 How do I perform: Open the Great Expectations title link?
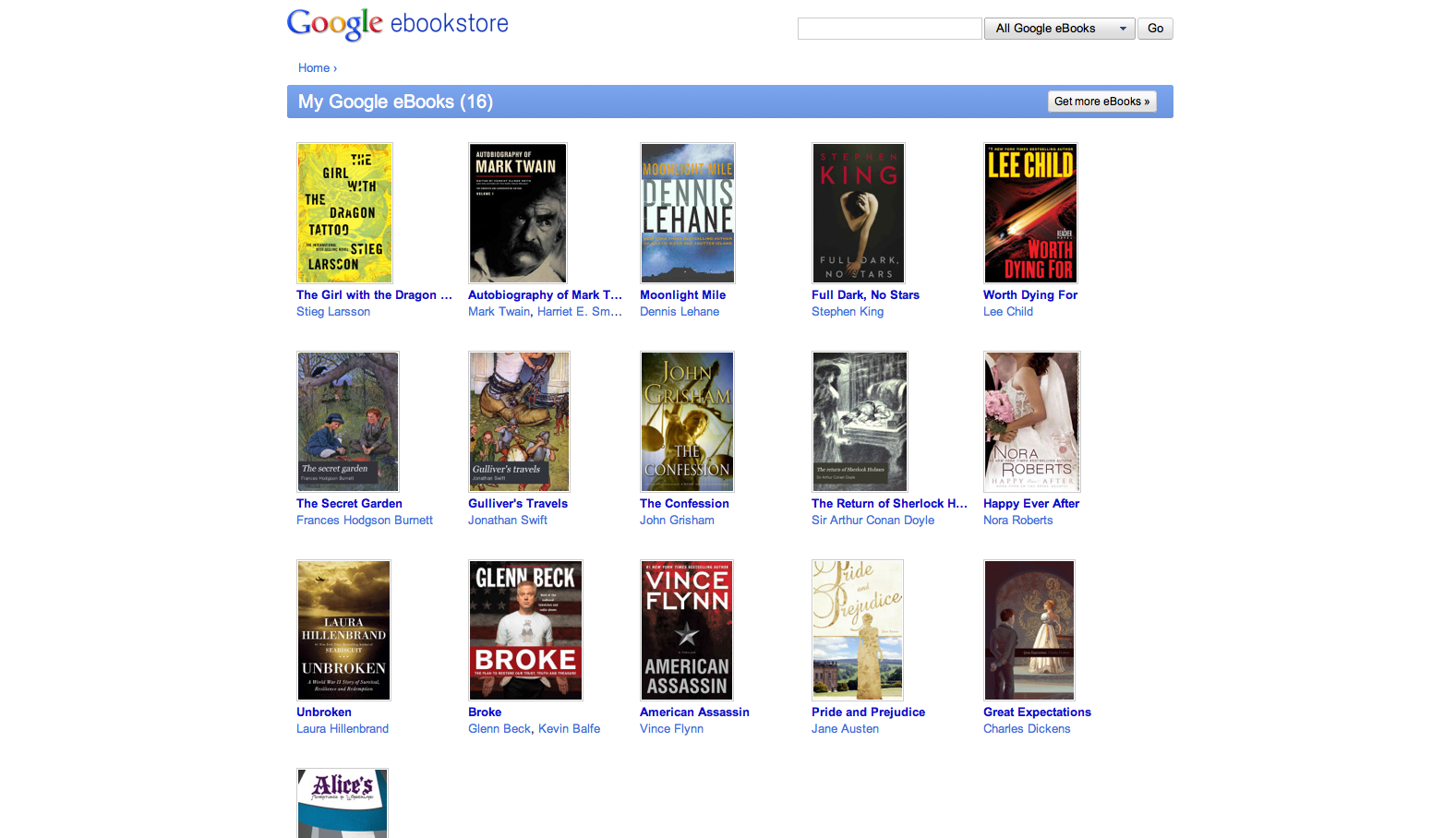pyautogui.click(x=1037, y=712)
